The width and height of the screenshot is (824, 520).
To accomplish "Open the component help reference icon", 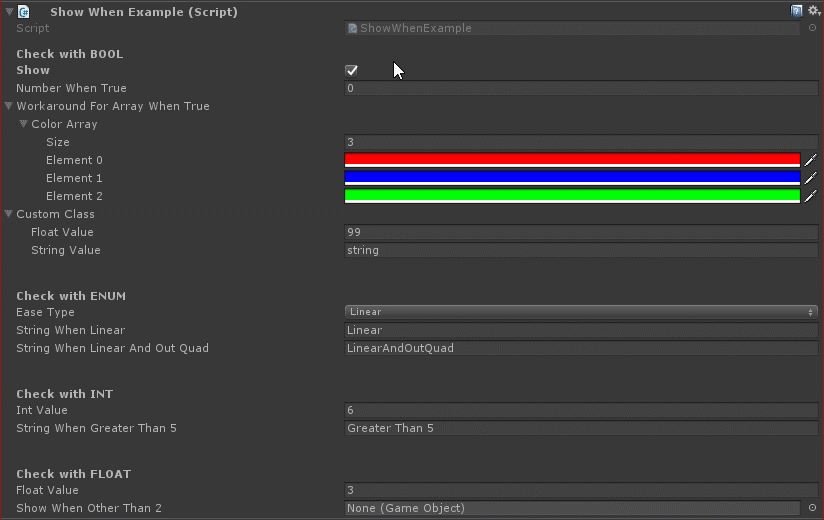I will coord(797,11).
